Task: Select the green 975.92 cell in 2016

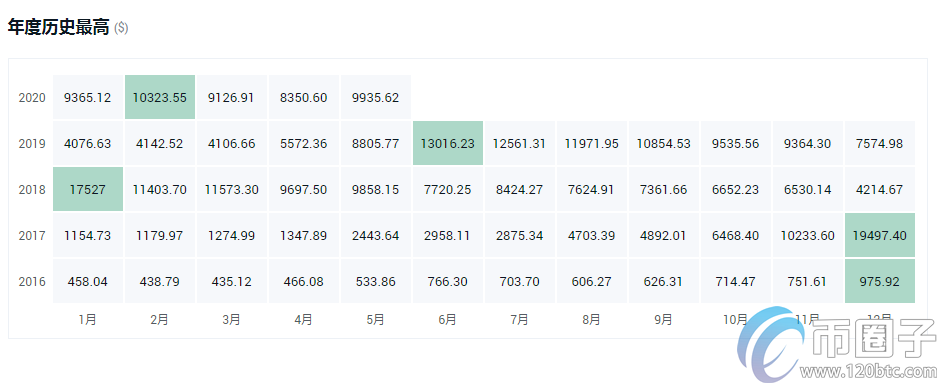Action: click(880, 281)
